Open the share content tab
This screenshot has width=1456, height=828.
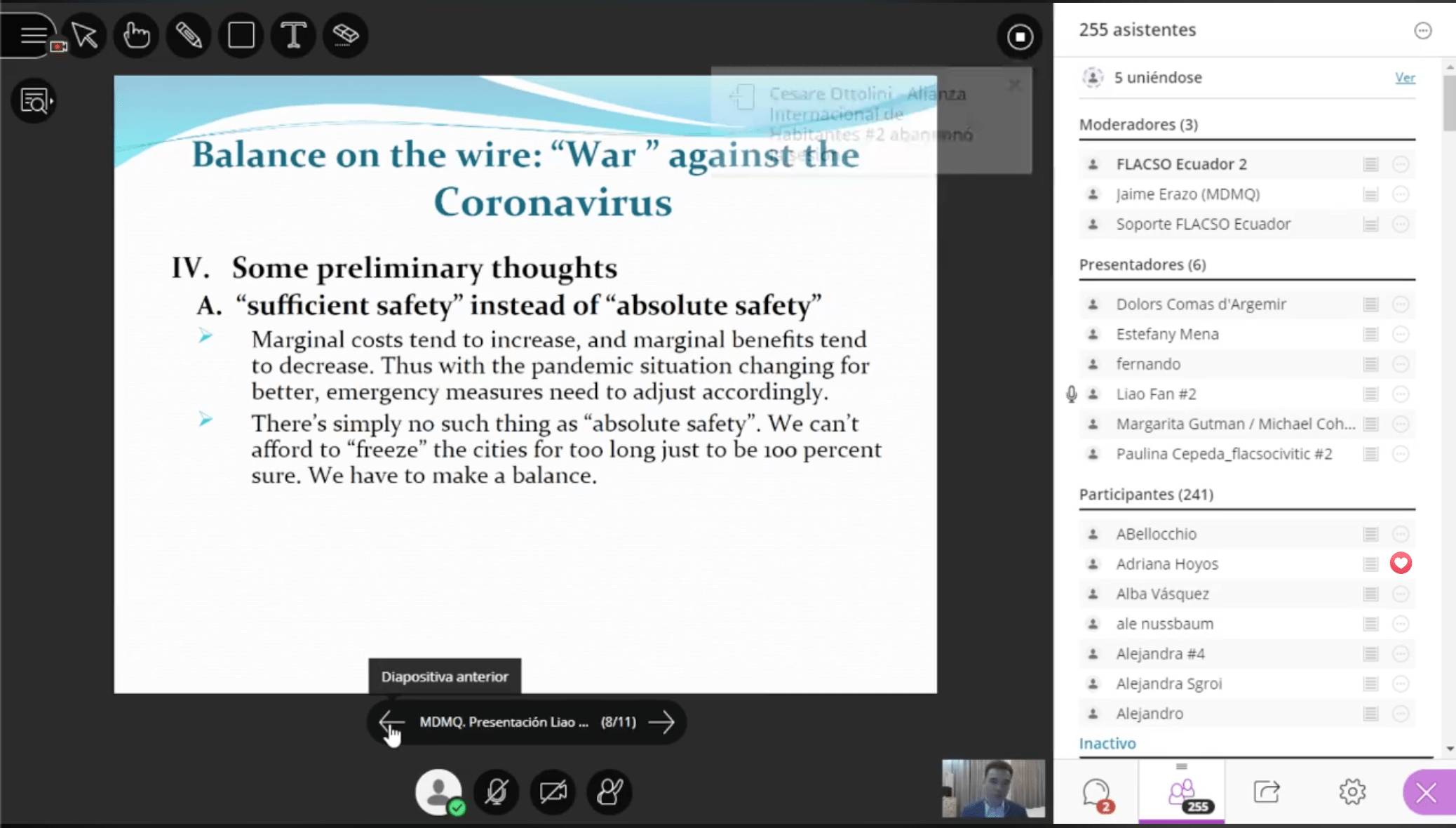(1267, 793)
